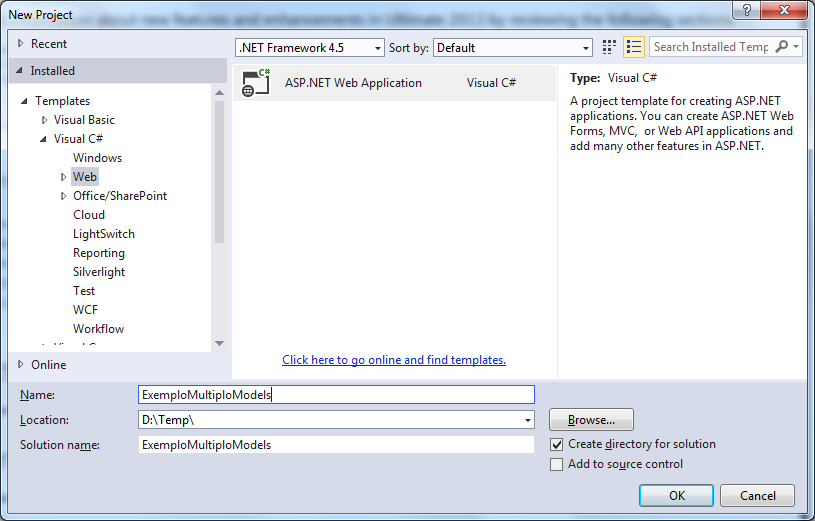Image resolution: width=815 pixels, height=521 pixels.
Task: Switch to medium icons list view
Action: (634, 47)
